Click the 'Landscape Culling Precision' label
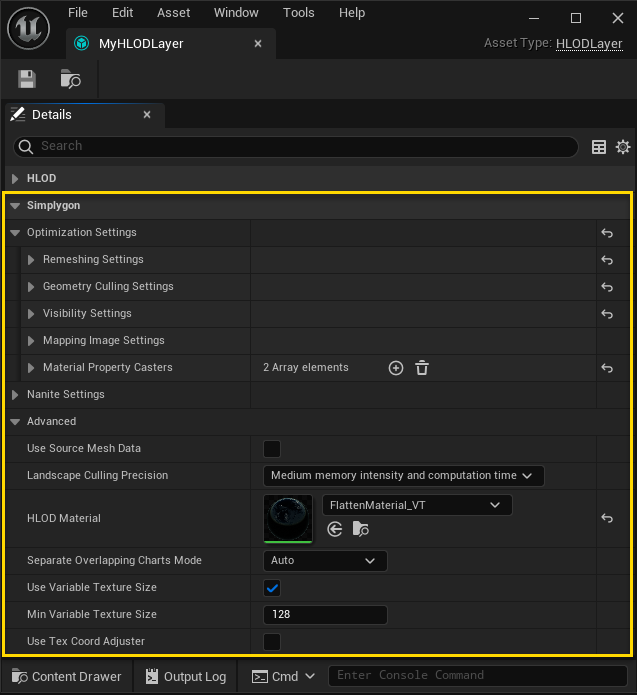This screenshot has height=695, width=637. click(x=98, y=476)
